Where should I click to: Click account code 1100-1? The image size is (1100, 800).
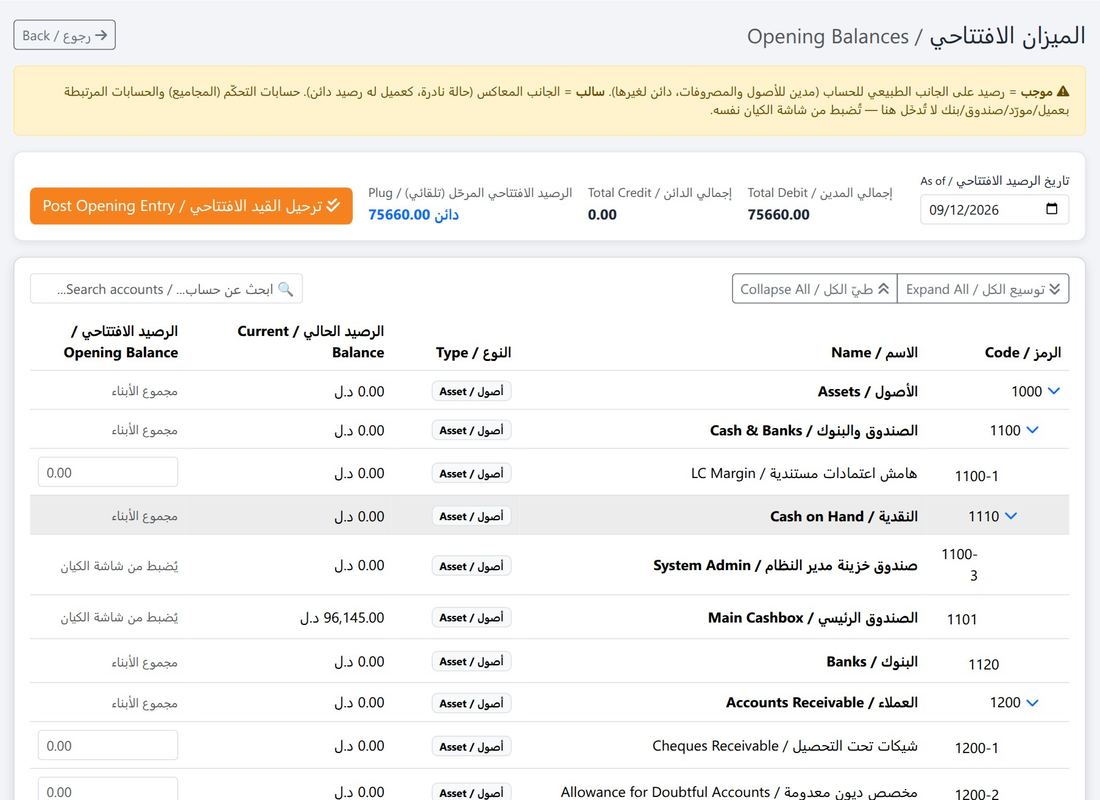(977, 476)
